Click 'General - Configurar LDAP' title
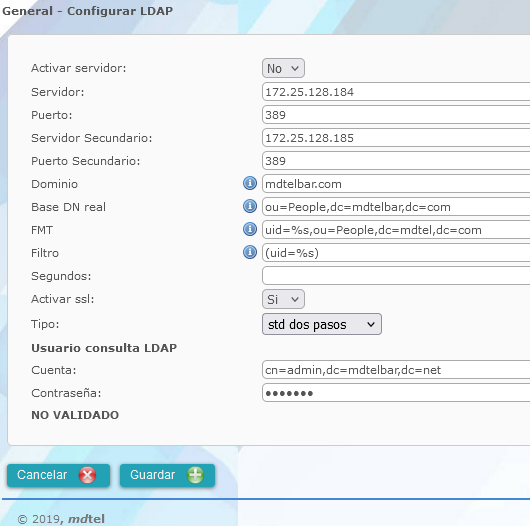 click(88, 11)
